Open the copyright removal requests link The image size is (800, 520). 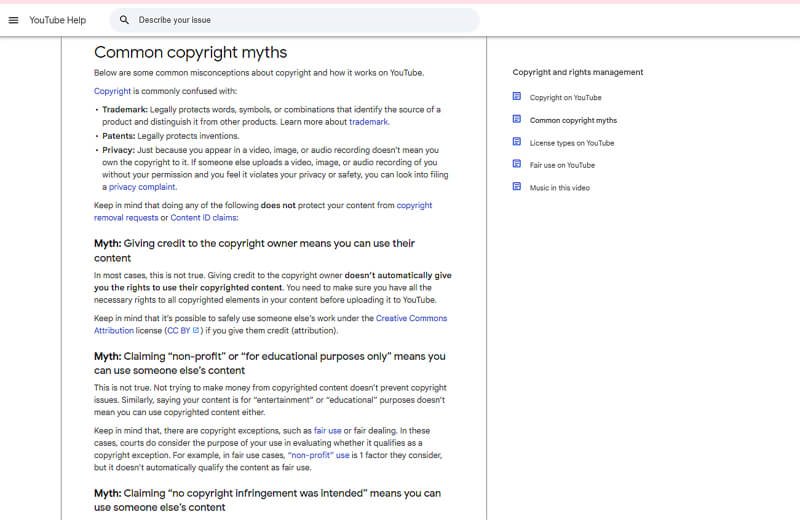tap(263, 211)
